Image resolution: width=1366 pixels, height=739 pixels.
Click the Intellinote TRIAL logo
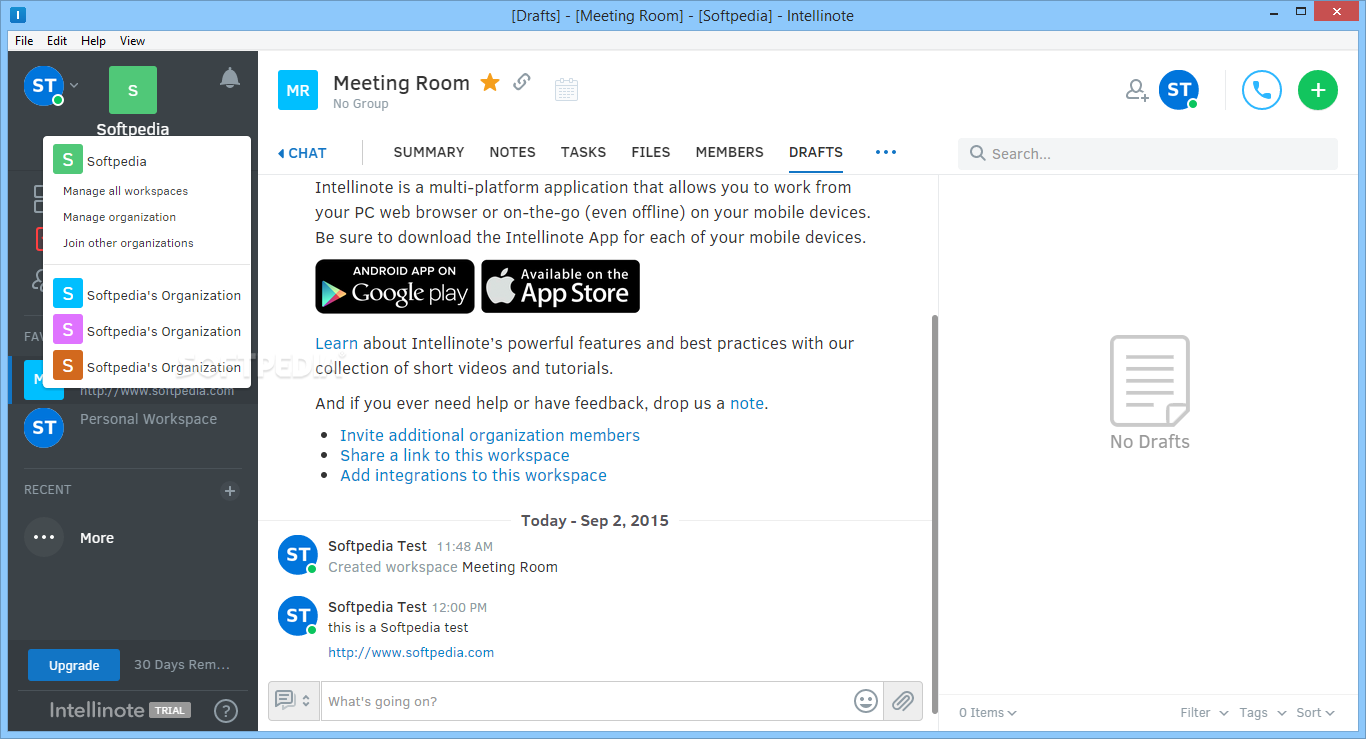119,710
